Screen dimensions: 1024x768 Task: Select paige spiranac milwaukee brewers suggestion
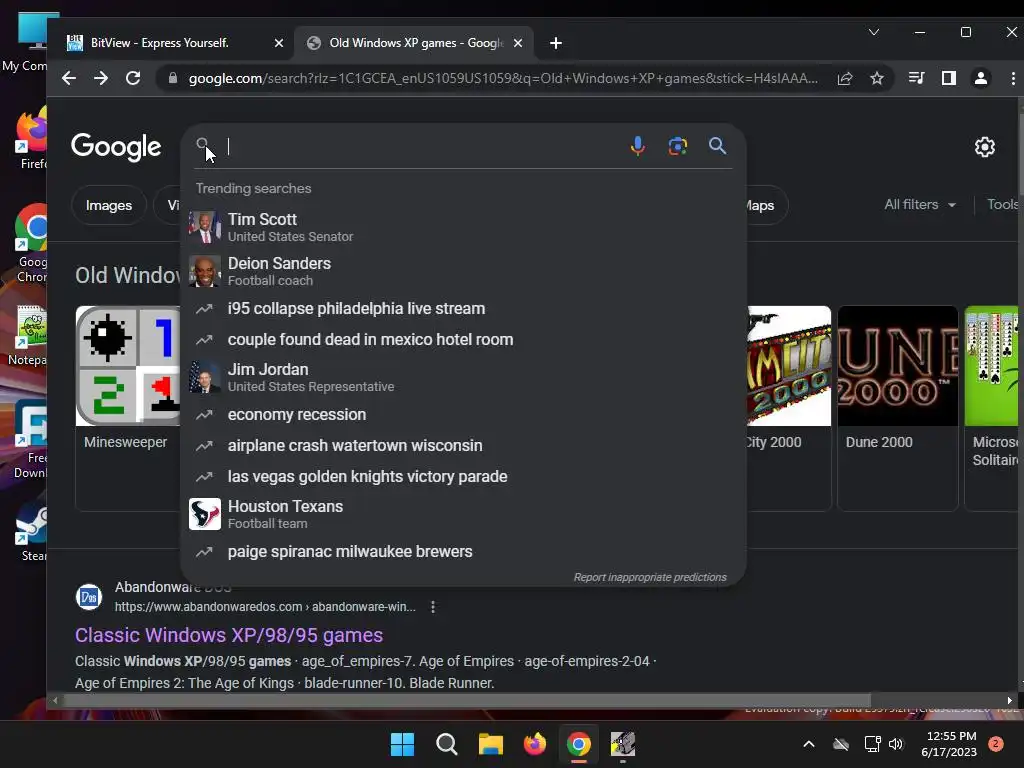pyautogui.click(x=462, y=552)
